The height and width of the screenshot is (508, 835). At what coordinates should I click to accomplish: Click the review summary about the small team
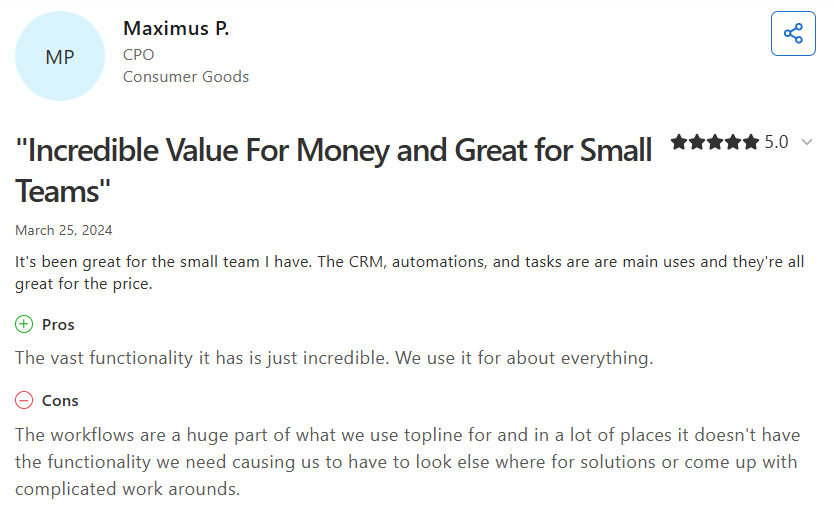tap(410, 273)
